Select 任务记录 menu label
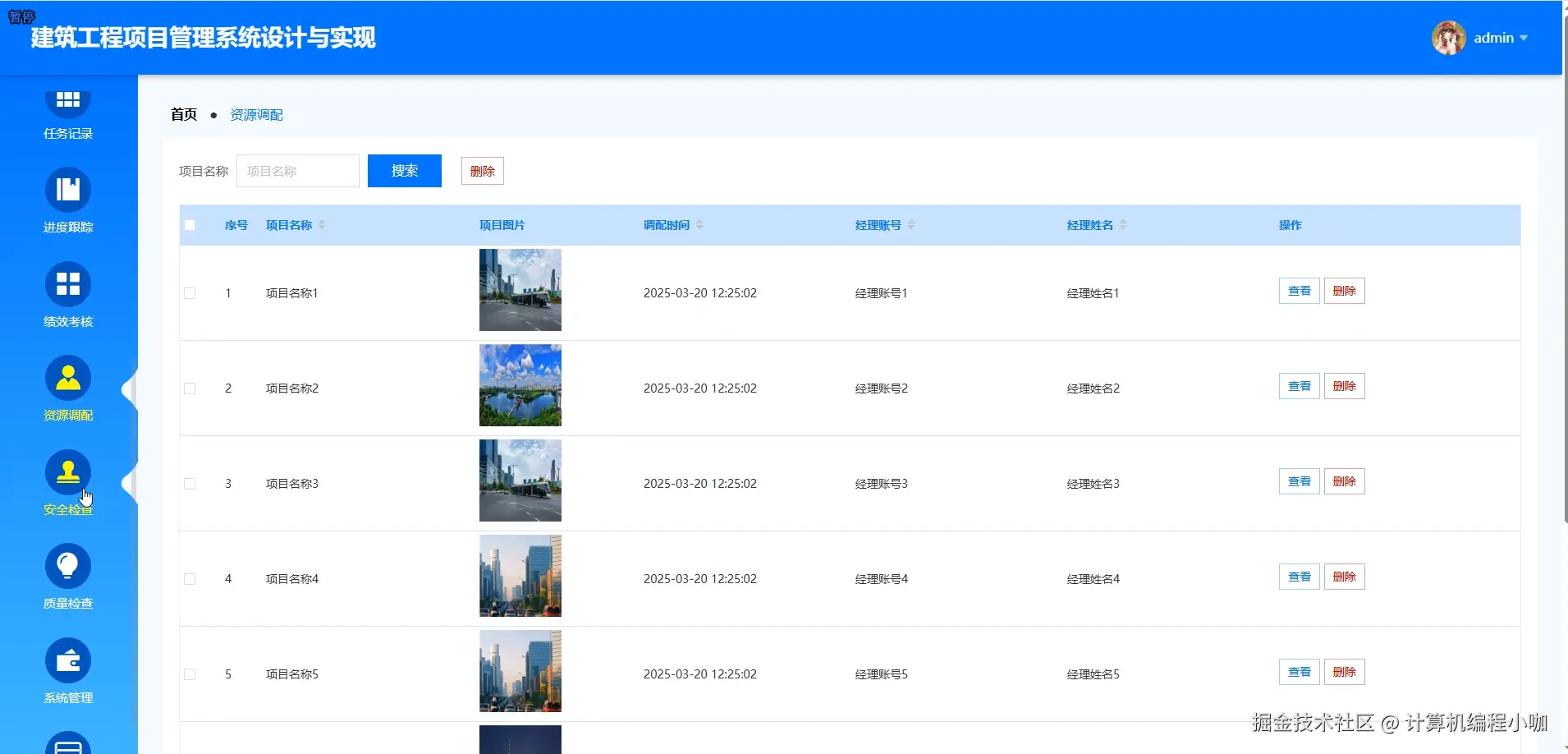The image size is (1568, 754). 68,134
